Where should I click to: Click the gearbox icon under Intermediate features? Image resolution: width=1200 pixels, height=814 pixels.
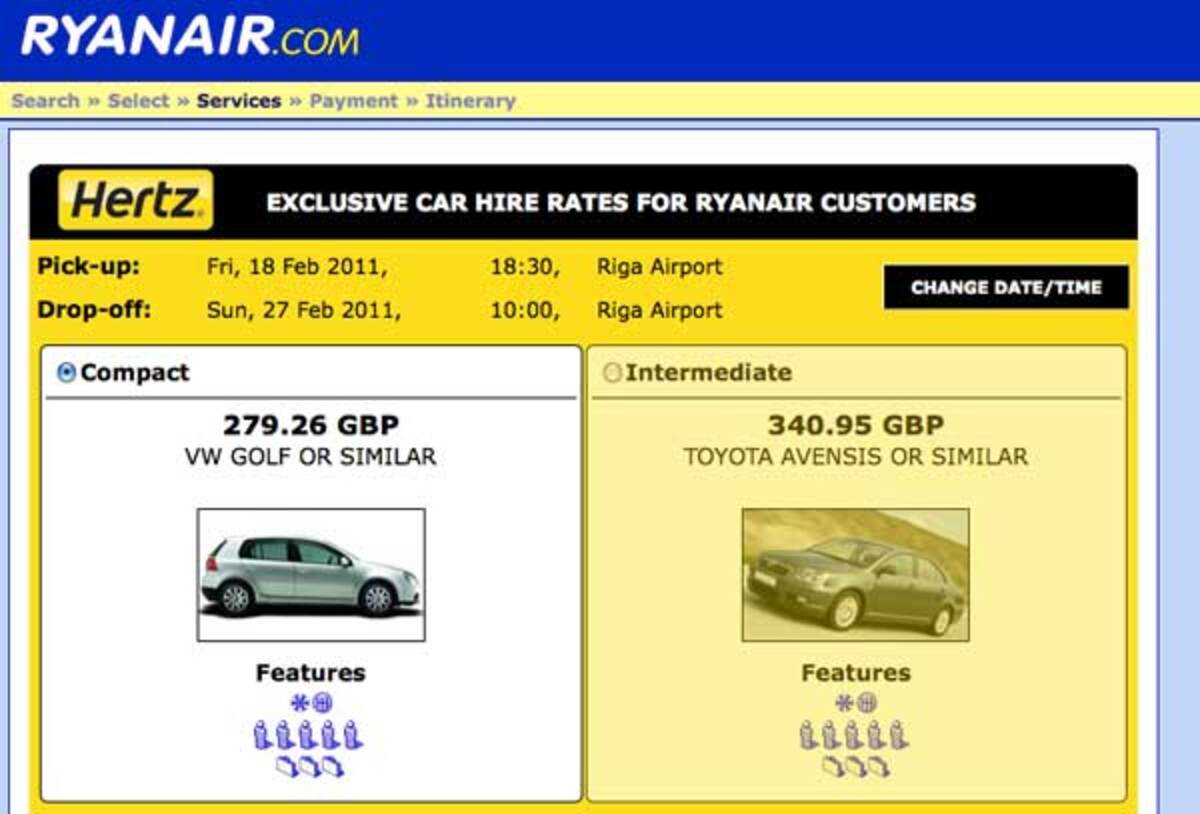[867, 703]
